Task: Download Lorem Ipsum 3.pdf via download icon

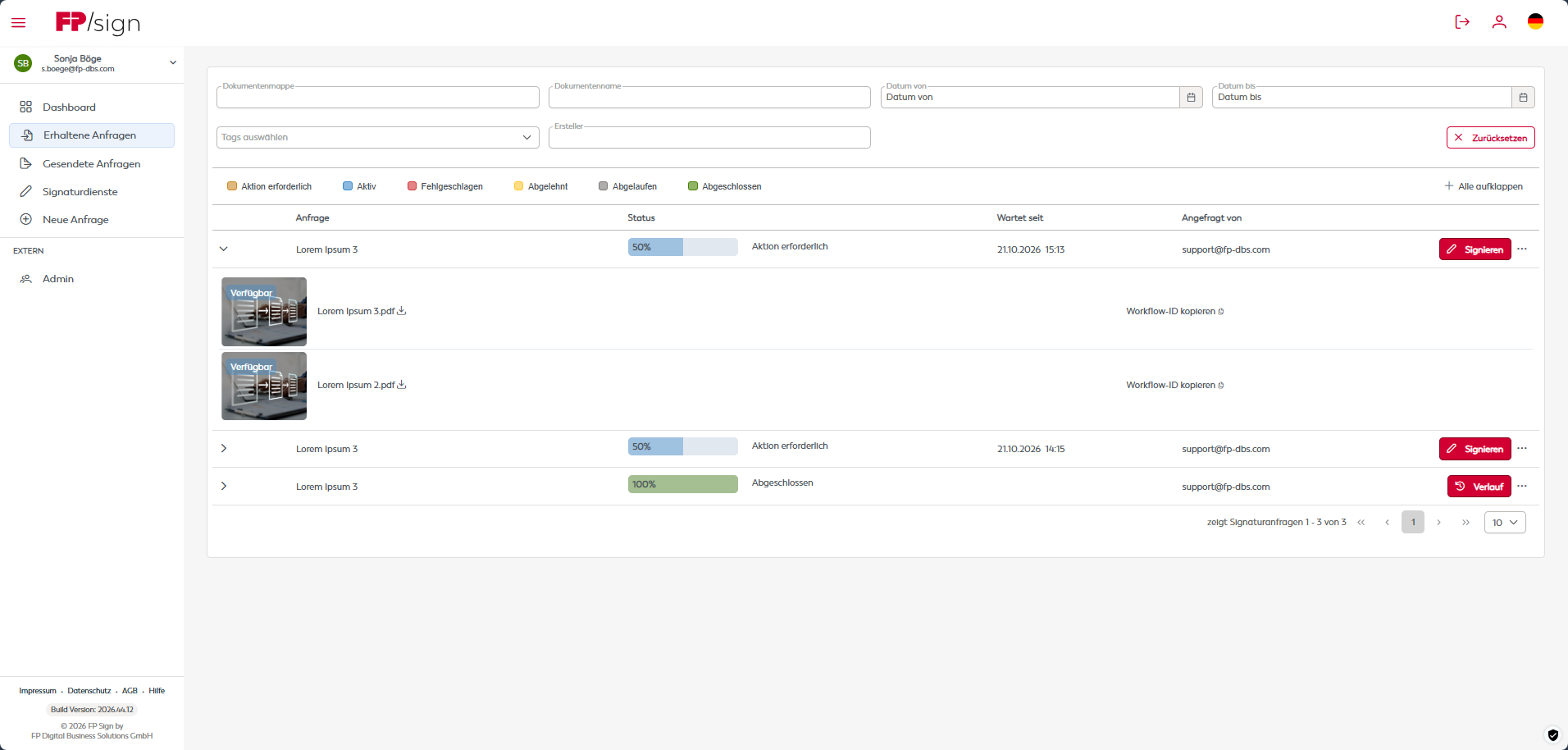Action: (402, 311)
